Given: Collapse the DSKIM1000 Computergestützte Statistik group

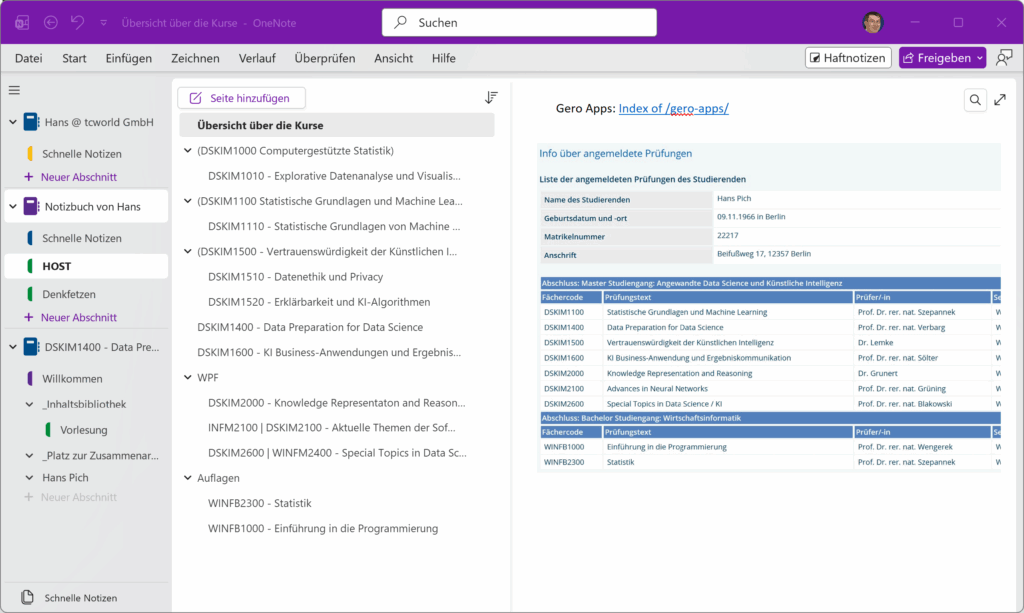Looking at the screenshot, I should [186, 149].
